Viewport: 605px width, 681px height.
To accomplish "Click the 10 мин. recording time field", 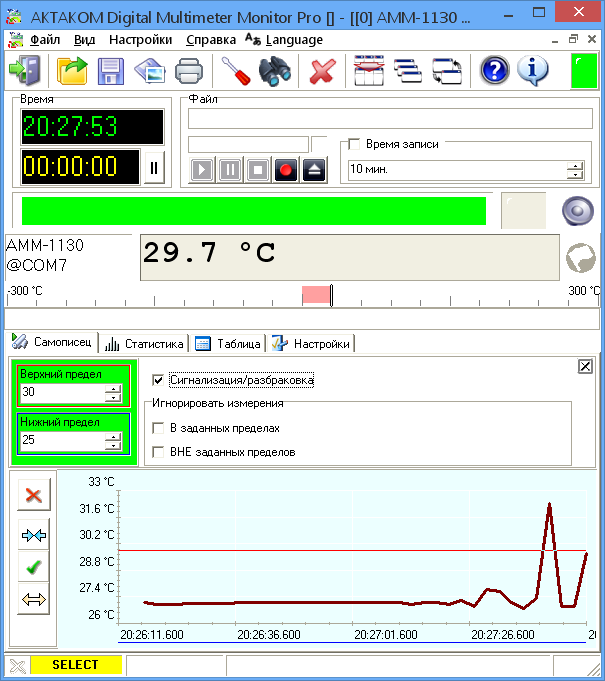I will [458, 169].
